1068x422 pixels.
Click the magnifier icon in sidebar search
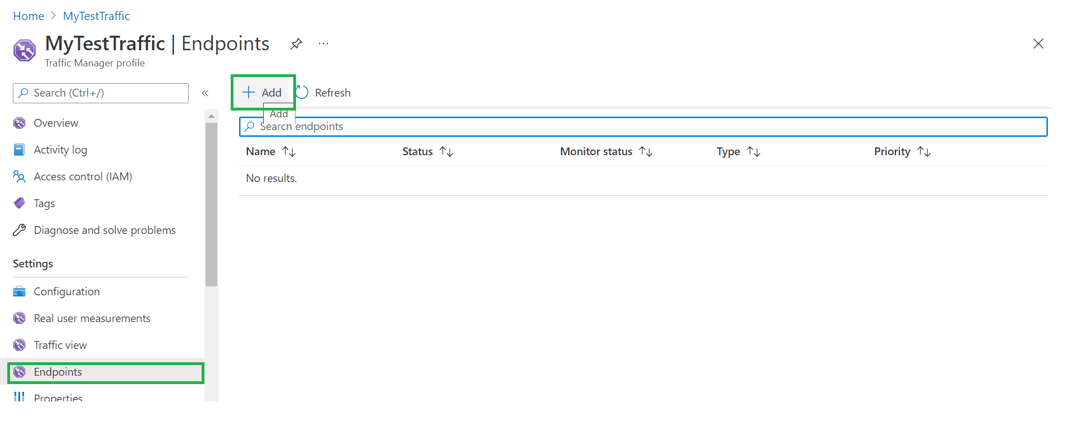point(23,93)
